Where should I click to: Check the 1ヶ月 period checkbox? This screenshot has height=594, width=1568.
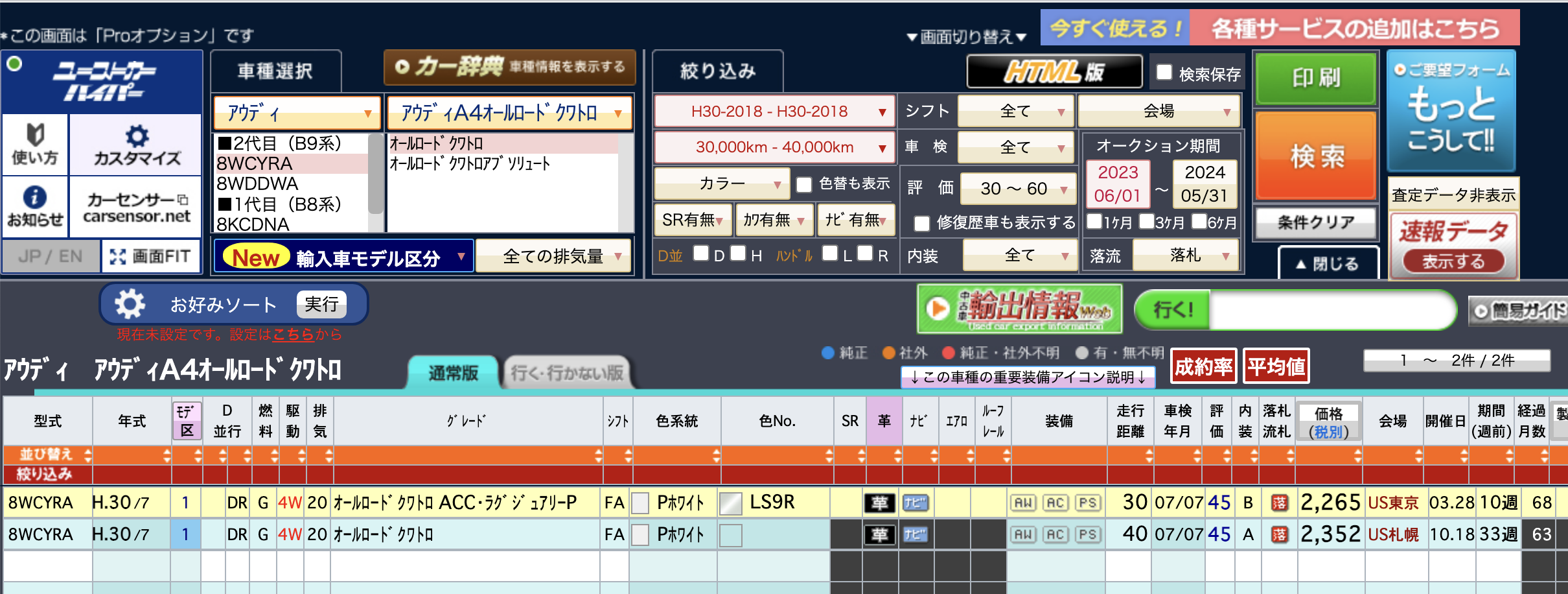(x=1094, y=221)
